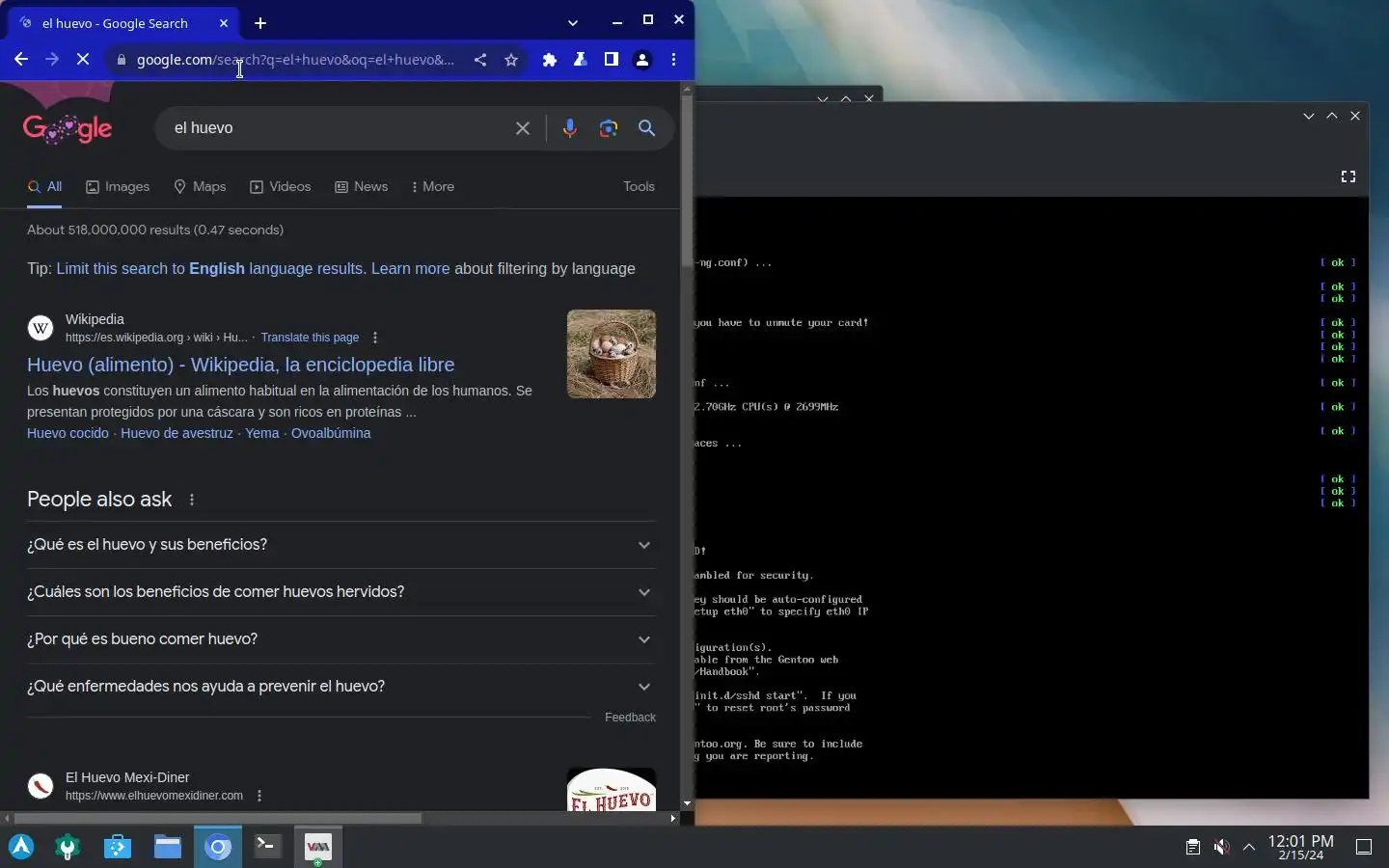This screenshot has height=868, width=1389.
Task: Open Huevo (alimento) Wikipedia result
Action: [x=240, y=365]
